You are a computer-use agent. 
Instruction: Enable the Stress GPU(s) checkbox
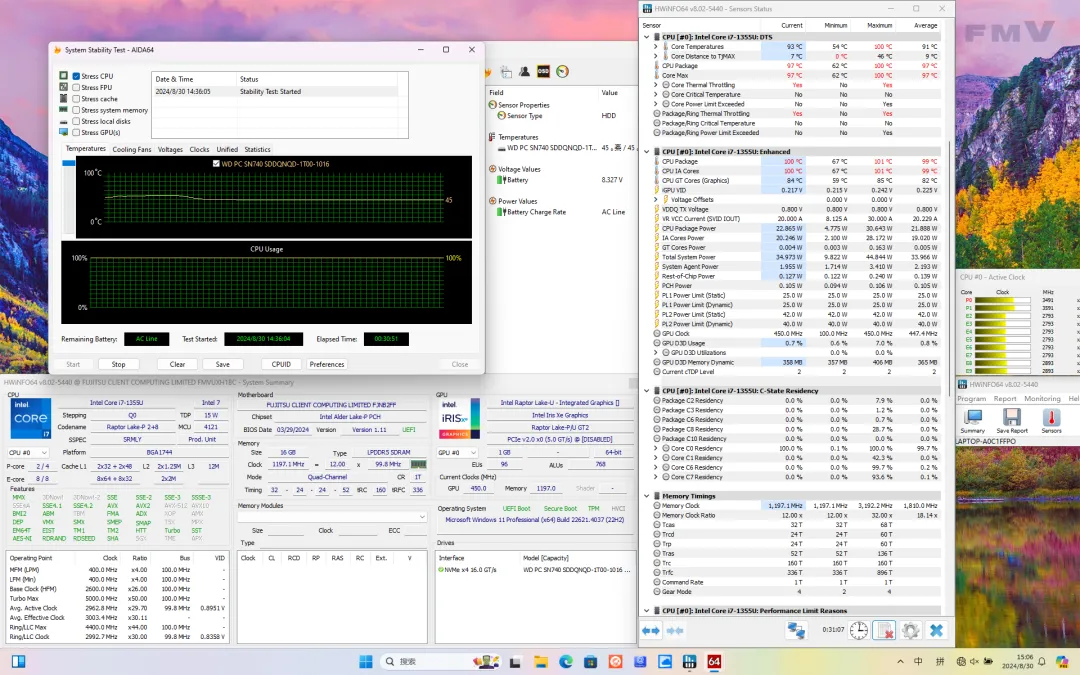[x=77, y=132]
